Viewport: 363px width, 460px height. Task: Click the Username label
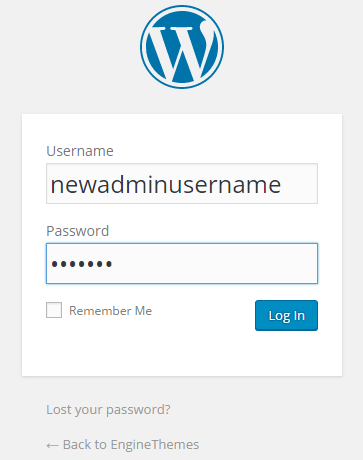(80, 151)
